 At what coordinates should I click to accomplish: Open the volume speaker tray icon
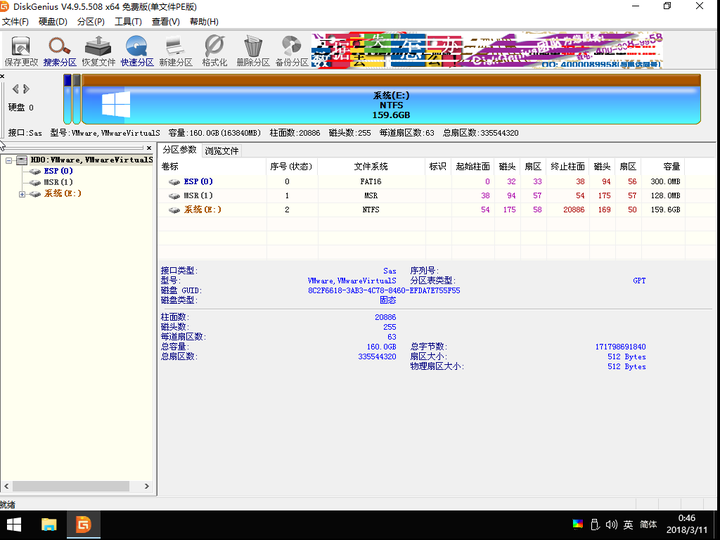(x=612, y=524)
